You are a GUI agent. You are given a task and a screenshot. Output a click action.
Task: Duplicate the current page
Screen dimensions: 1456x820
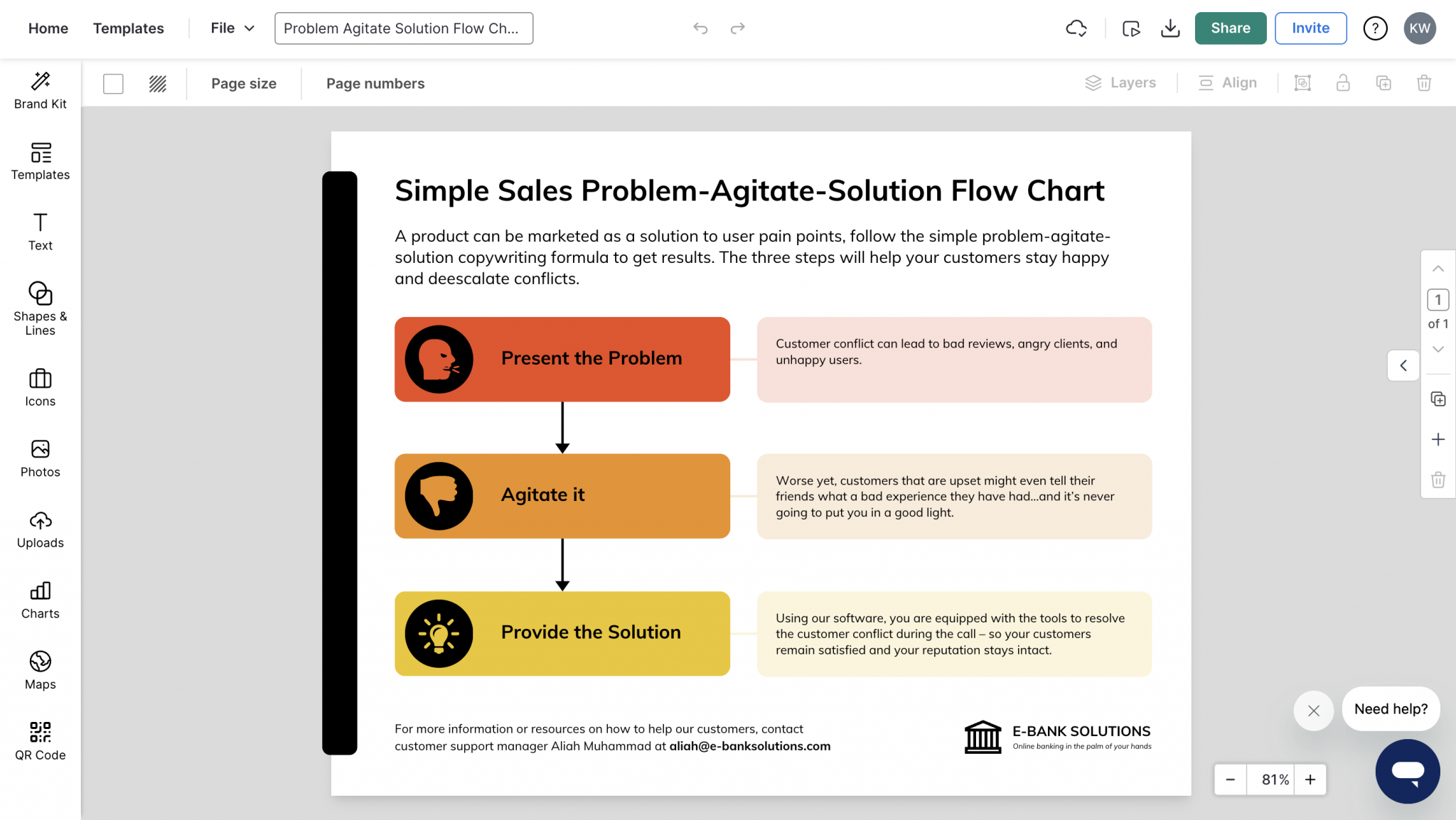pyautogui.click(x=1438, y=399)
